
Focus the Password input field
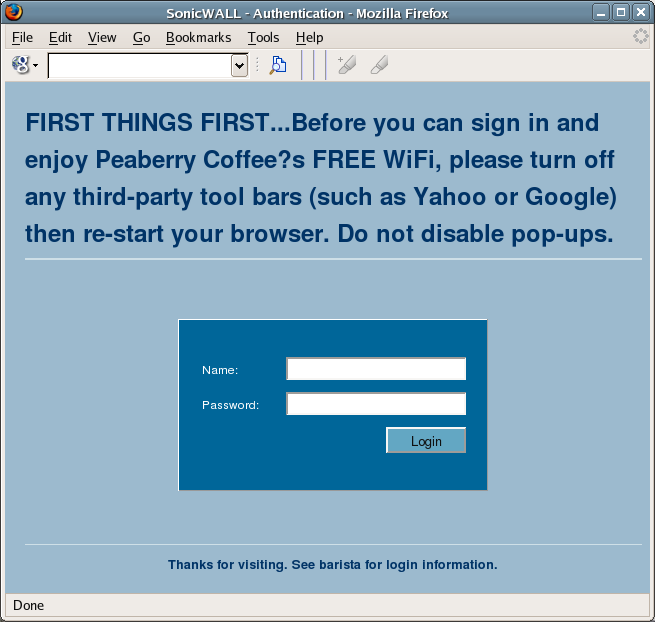click(x=376, y=404)
